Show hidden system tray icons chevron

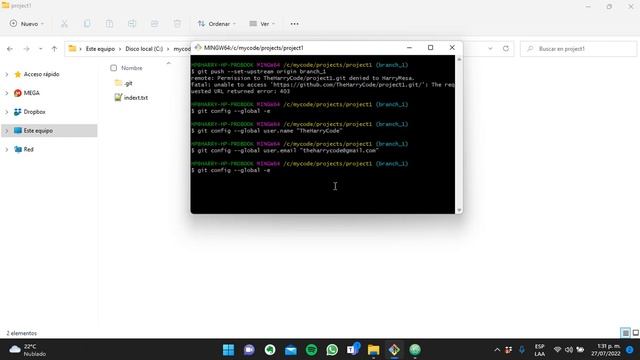pyautogui.click(x=497, y=350)
